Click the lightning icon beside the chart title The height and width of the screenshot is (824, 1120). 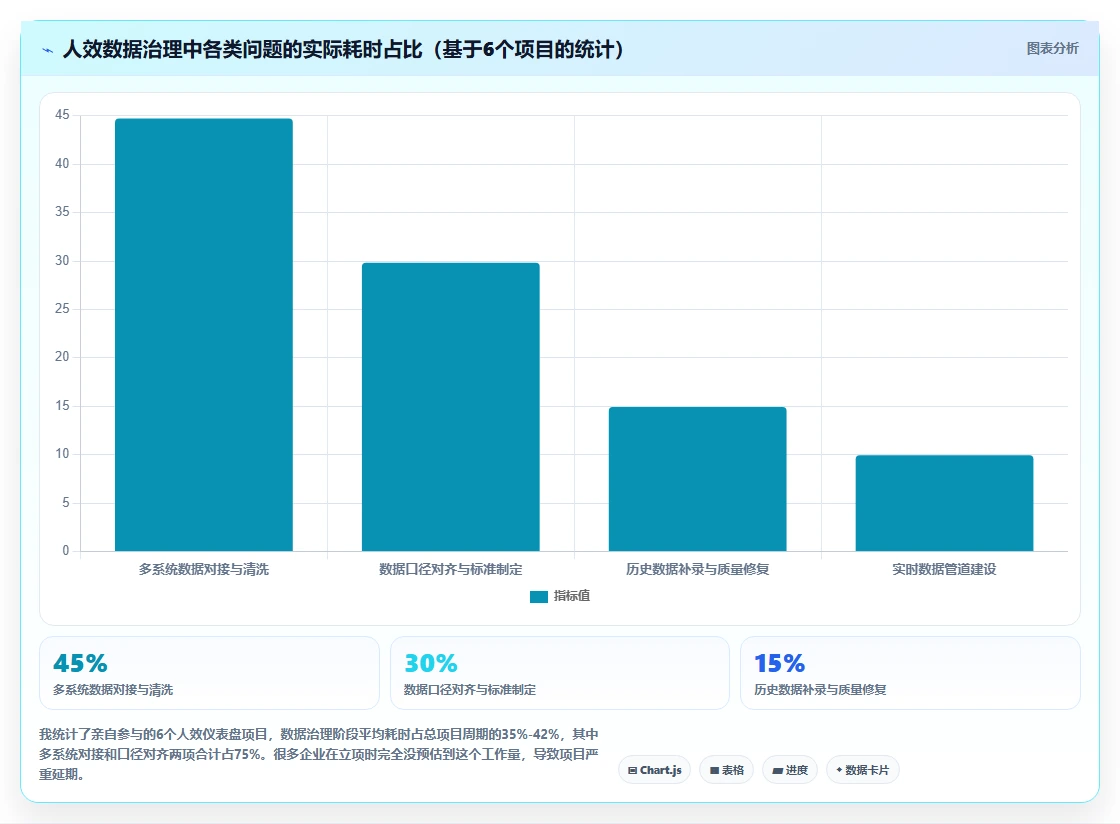(48, 51)
